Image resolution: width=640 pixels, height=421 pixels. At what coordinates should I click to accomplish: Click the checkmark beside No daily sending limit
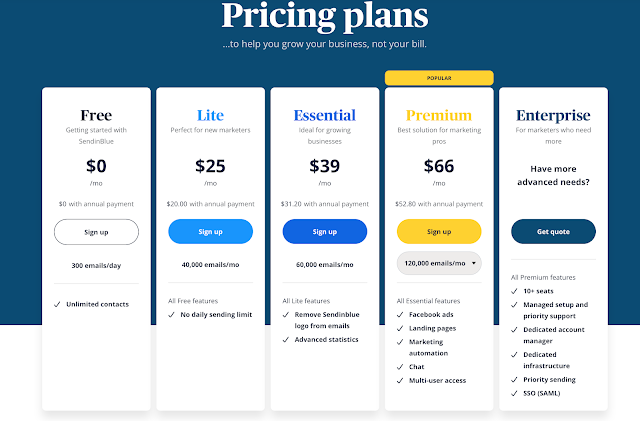pos(171,315)
